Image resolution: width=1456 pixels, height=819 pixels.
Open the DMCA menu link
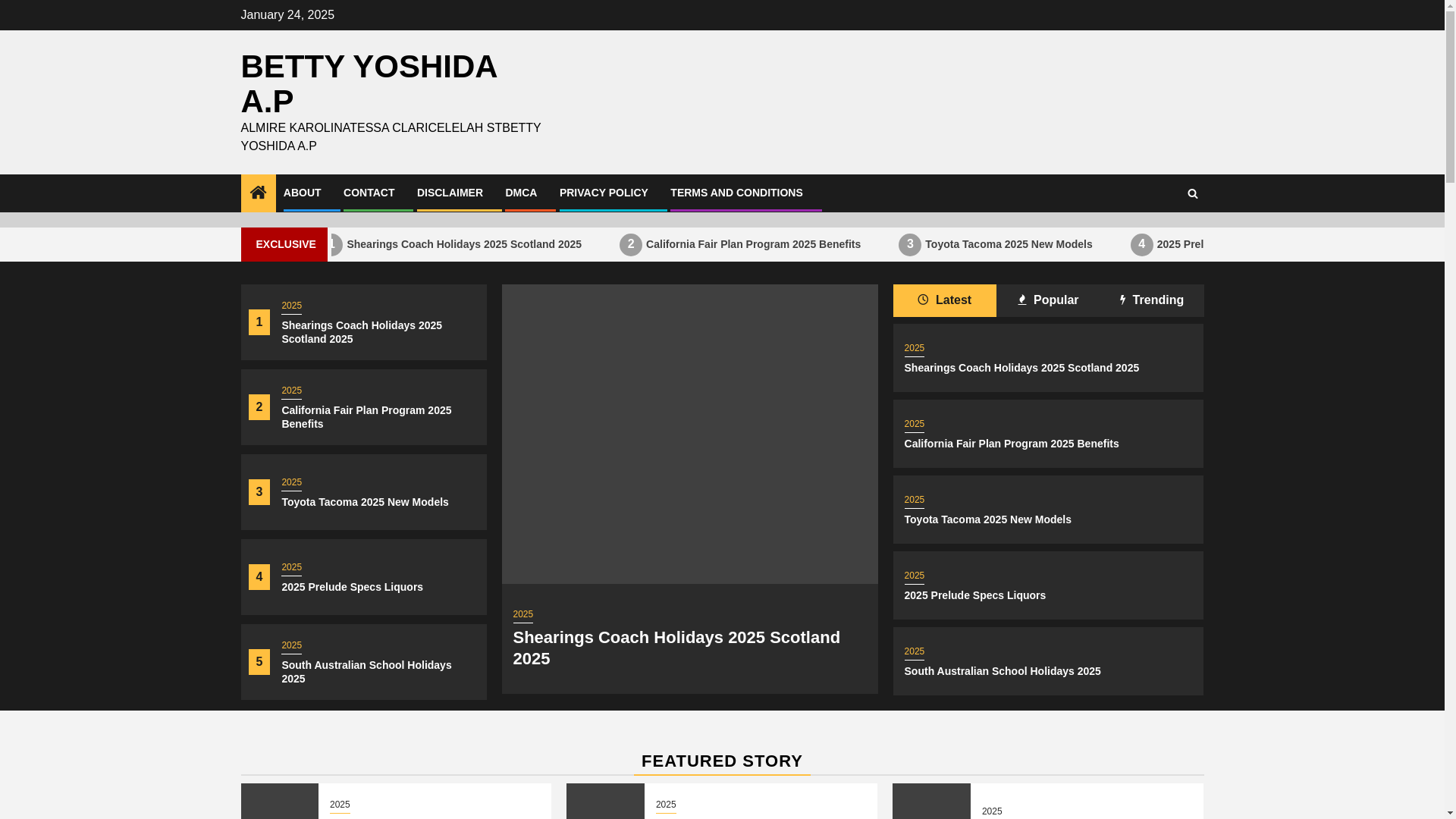(521, 193)
